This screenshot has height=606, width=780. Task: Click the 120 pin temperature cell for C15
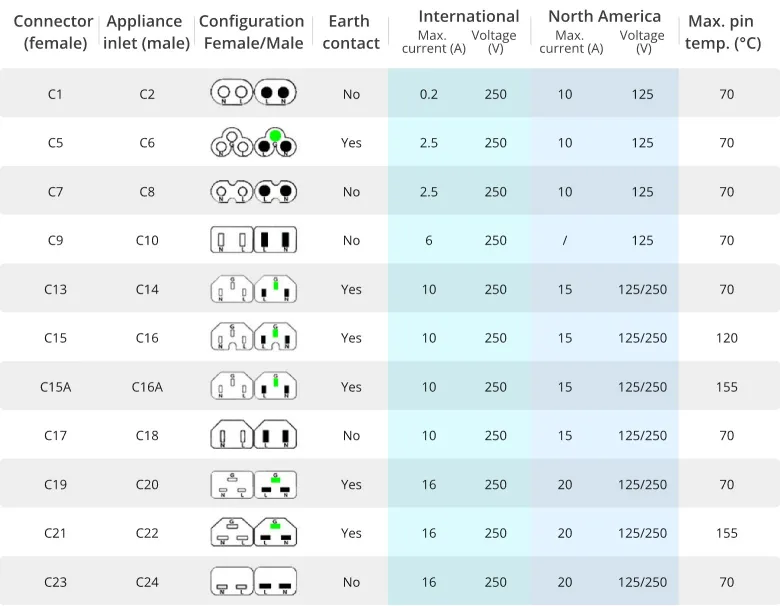[727, 338]
